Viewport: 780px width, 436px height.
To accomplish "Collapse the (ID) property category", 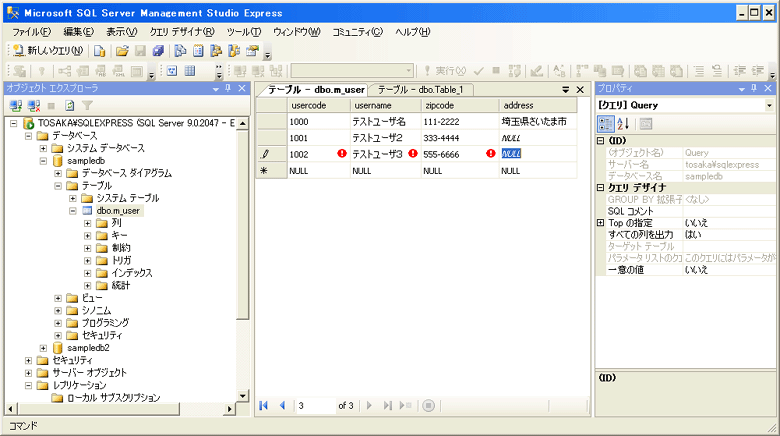I will pos(600,141).
